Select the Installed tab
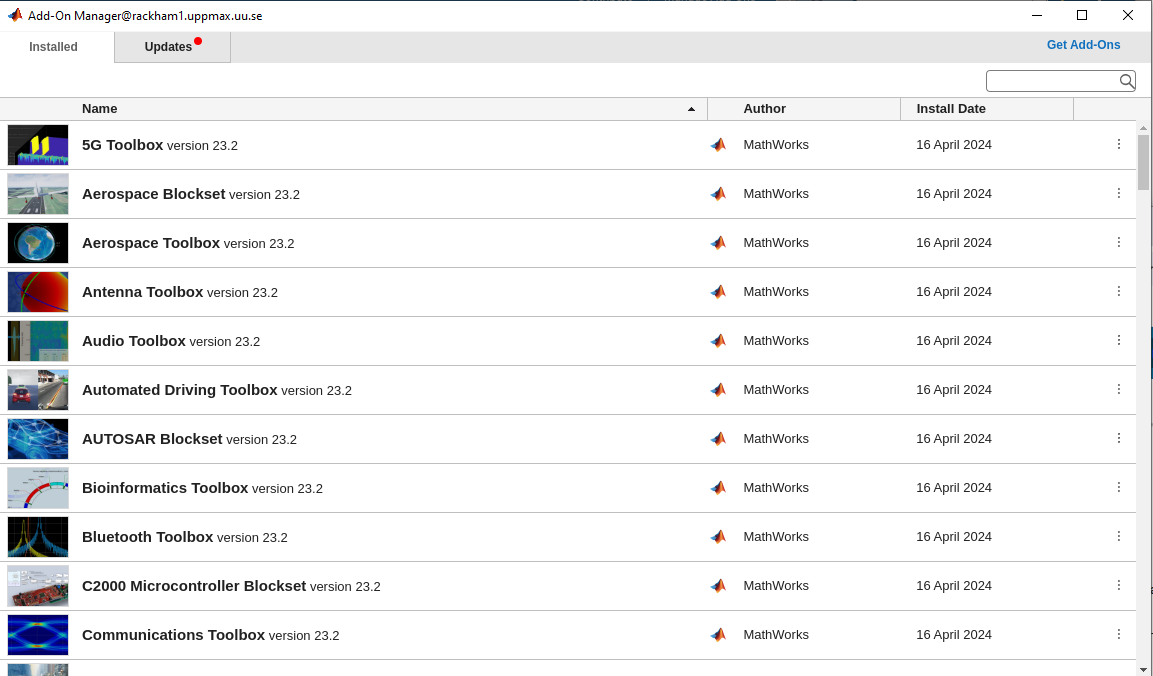Image resolution: width=1153 pixels, height=676 pixels. [x=54, y=47]
